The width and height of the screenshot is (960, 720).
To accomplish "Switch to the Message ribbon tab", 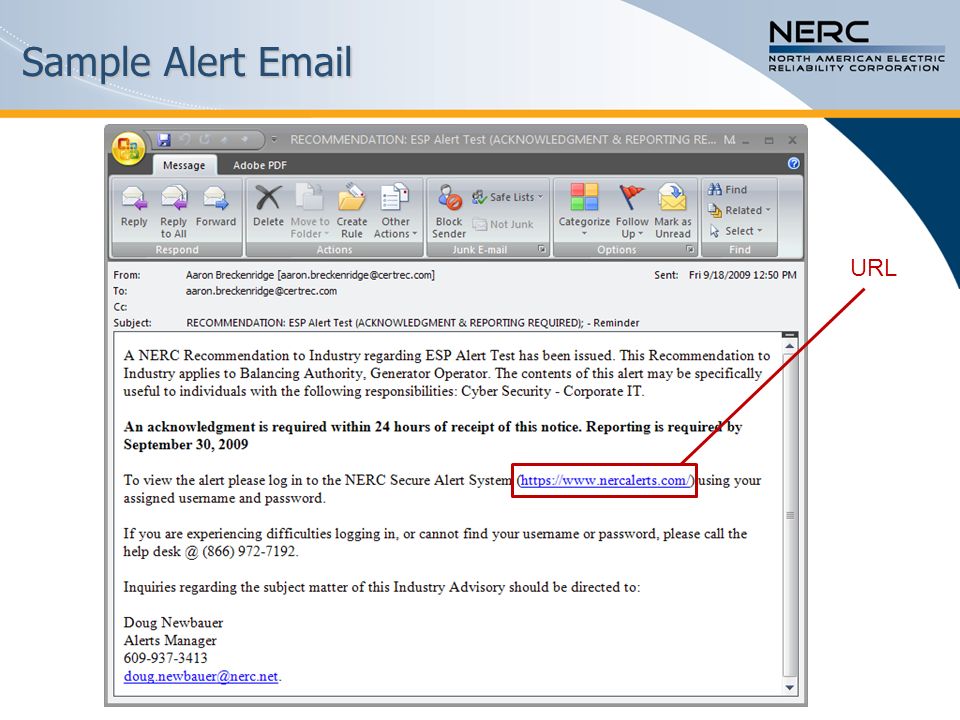I will 184,165.
